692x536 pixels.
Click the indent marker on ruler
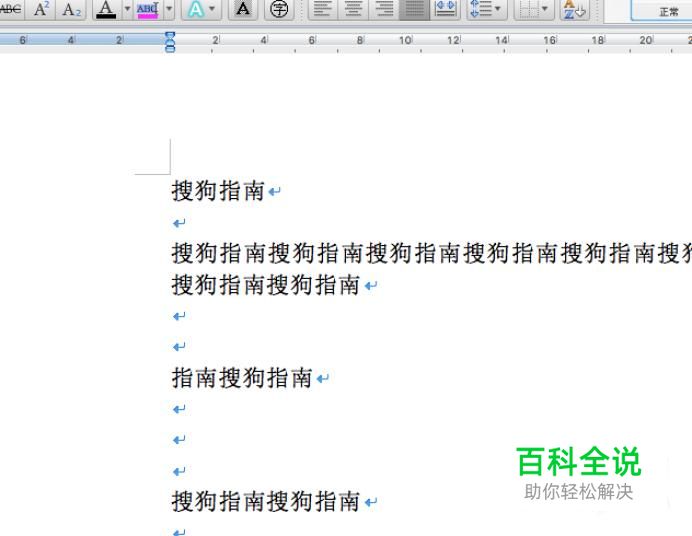170,42
